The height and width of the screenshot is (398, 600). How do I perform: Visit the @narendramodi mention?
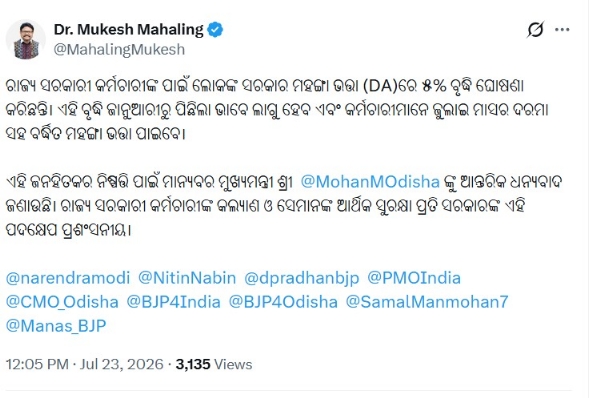[x=68, y=278]
